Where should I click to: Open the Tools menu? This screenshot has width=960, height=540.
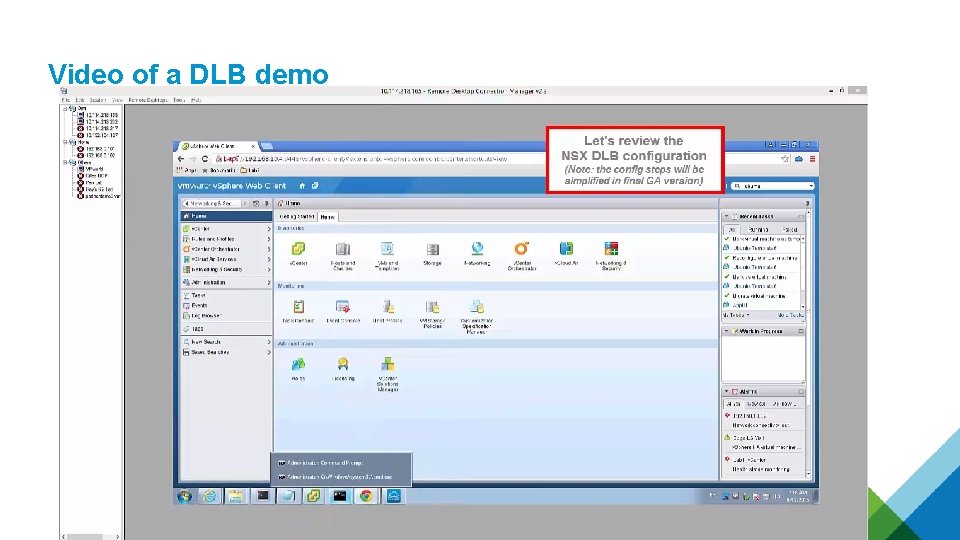179,100
